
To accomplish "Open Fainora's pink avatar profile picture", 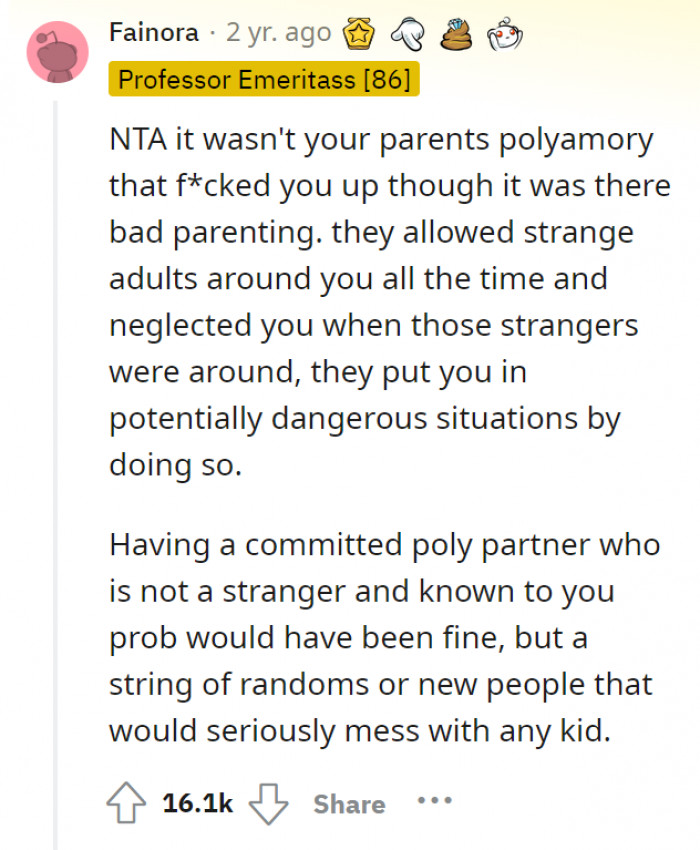I will click(x=57, y=54).
